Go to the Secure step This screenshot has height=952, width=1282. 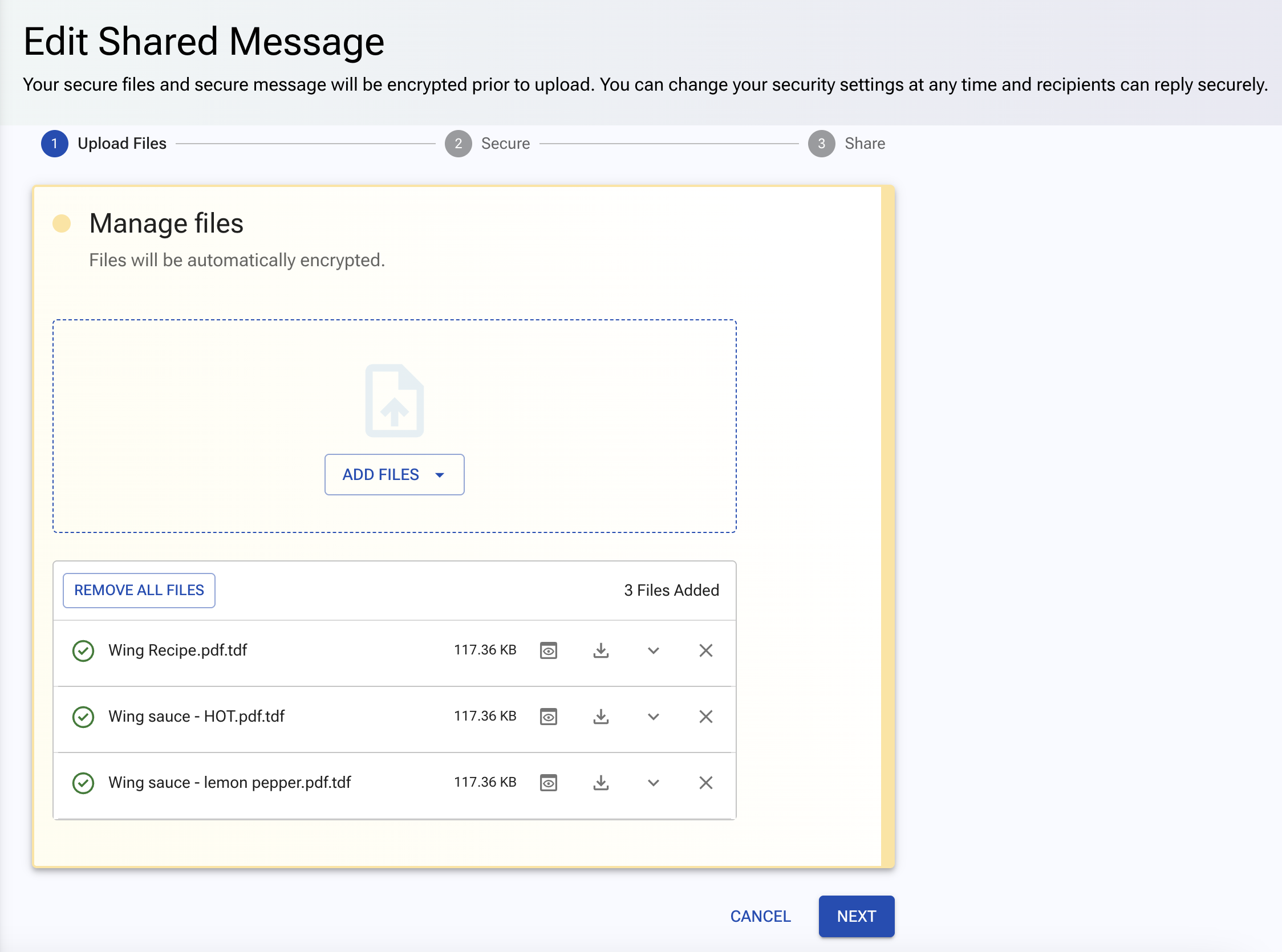[x=487, y=144]
